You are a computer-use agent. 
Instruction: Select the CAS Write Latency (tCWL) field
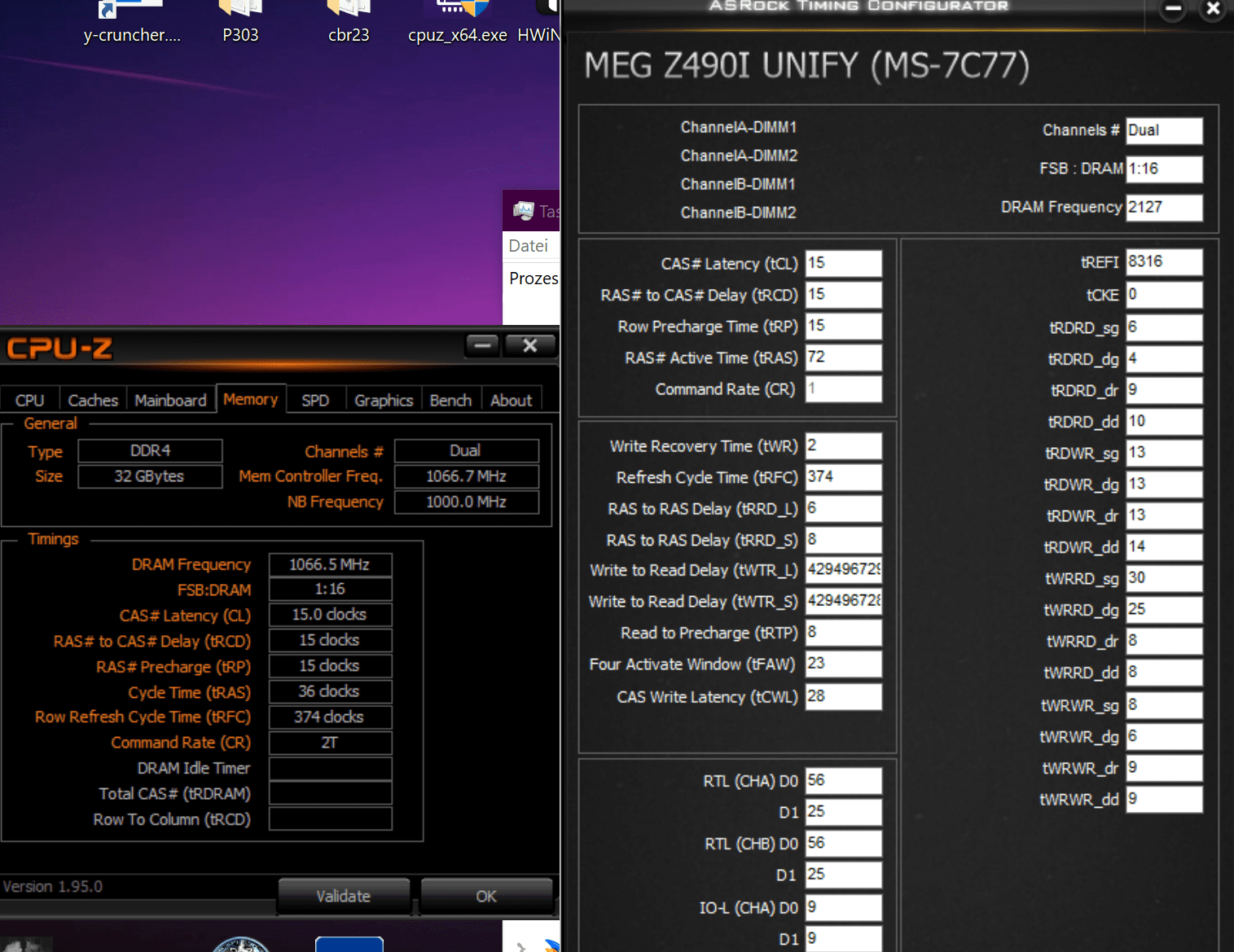[844, 696]
